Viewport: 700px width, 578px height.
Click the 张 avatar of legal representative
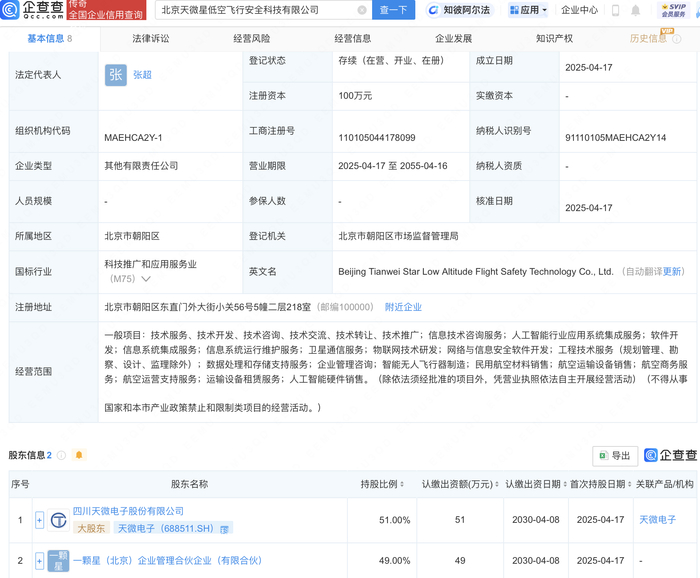coord(116,75)
